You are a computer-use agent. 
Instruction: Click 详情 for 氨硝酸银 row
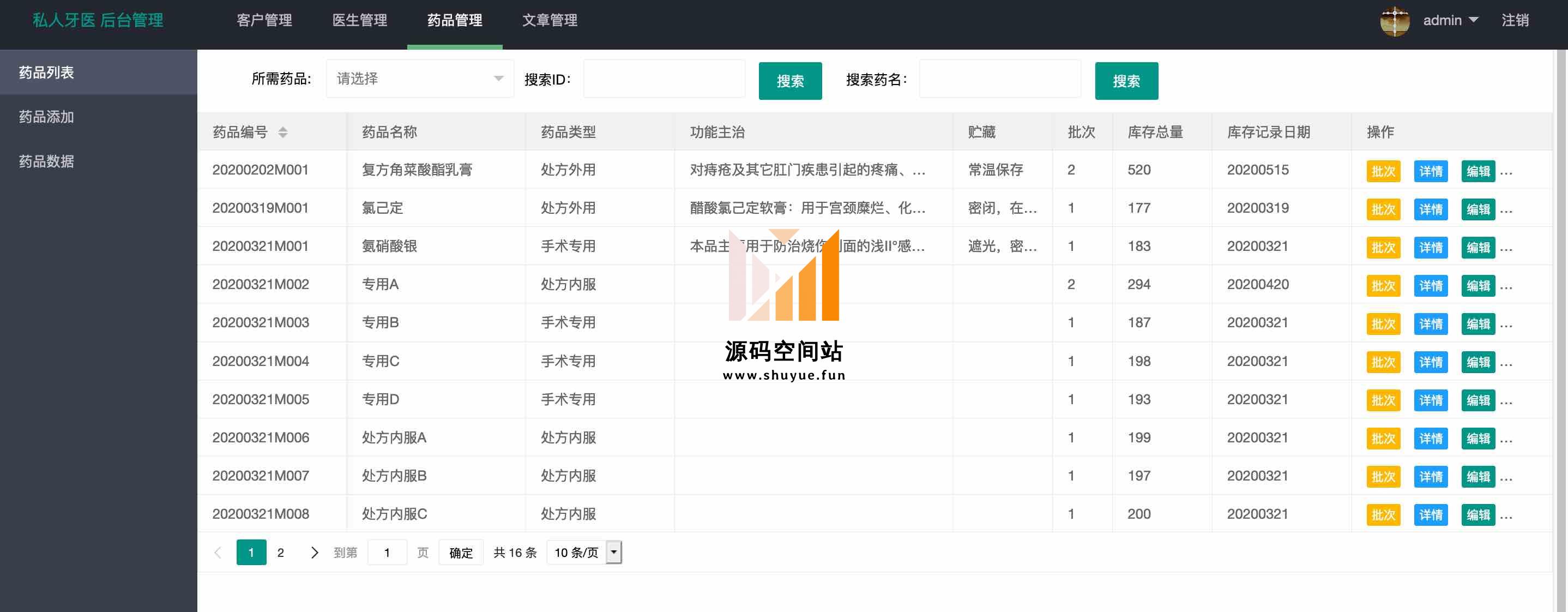point(1431,248)
